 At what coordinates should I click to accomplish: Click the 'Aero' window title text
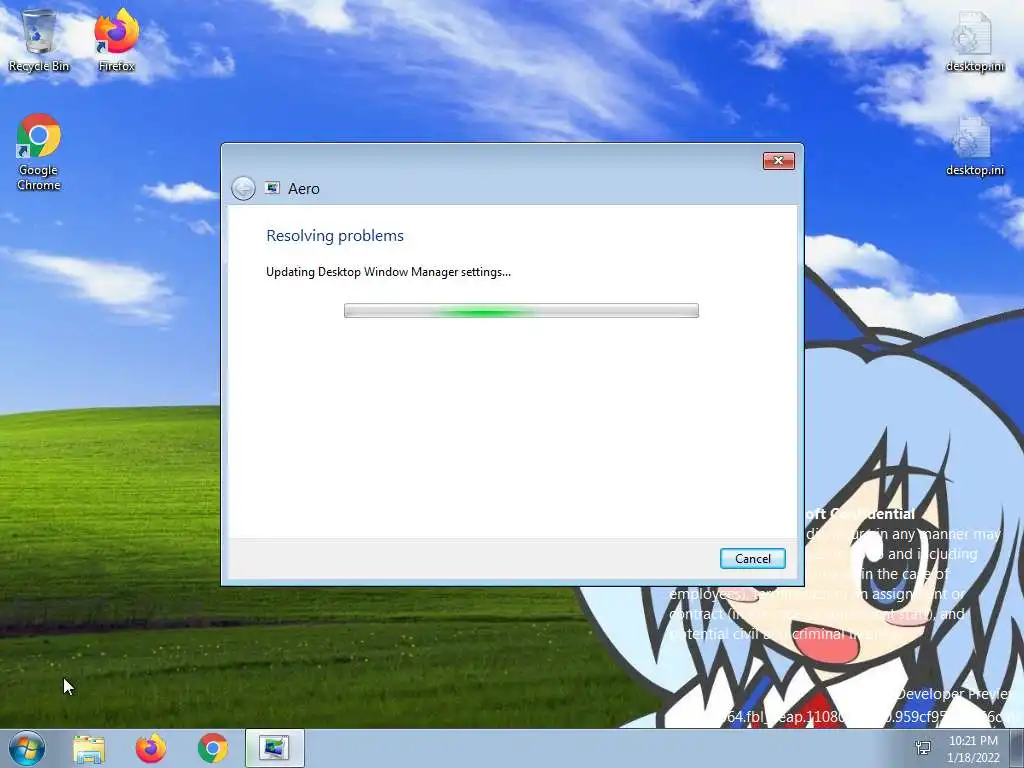[304, 189]
